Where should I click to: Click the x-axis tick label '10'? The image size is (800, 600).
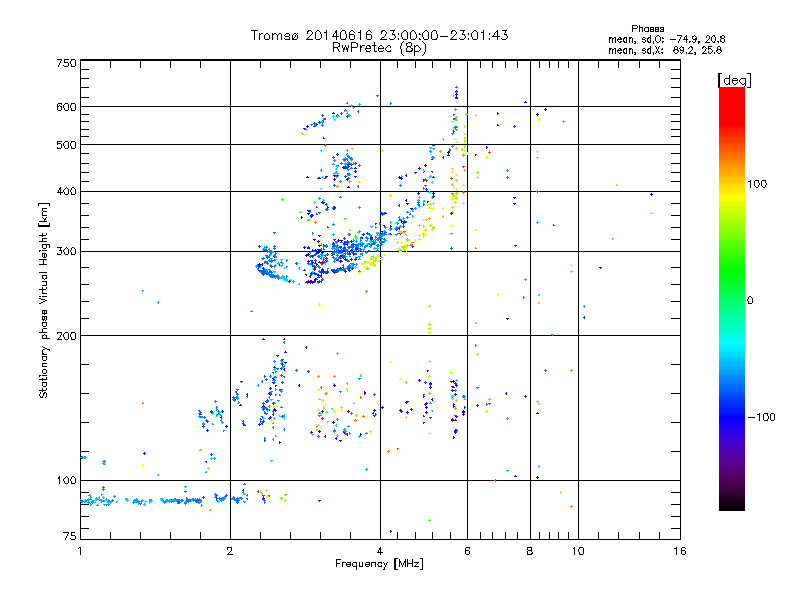[578, 551]
